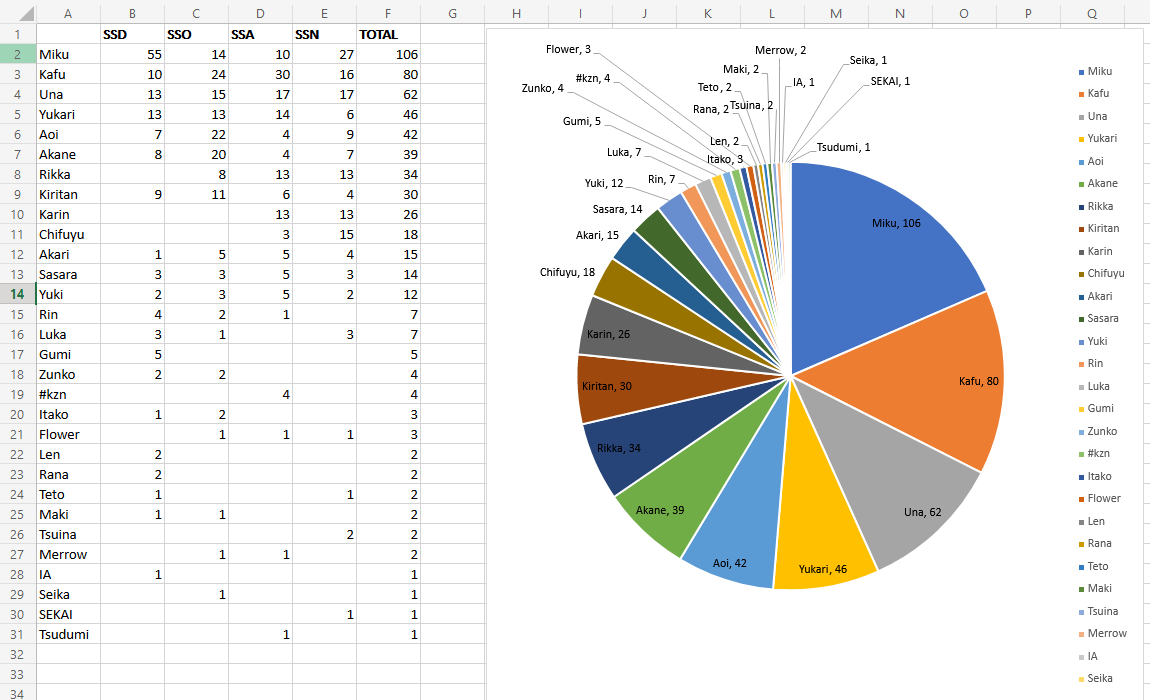Screen dimensions: 1150x700
Task: Select the cell containing #kzn
Action: tap(68, 394)
